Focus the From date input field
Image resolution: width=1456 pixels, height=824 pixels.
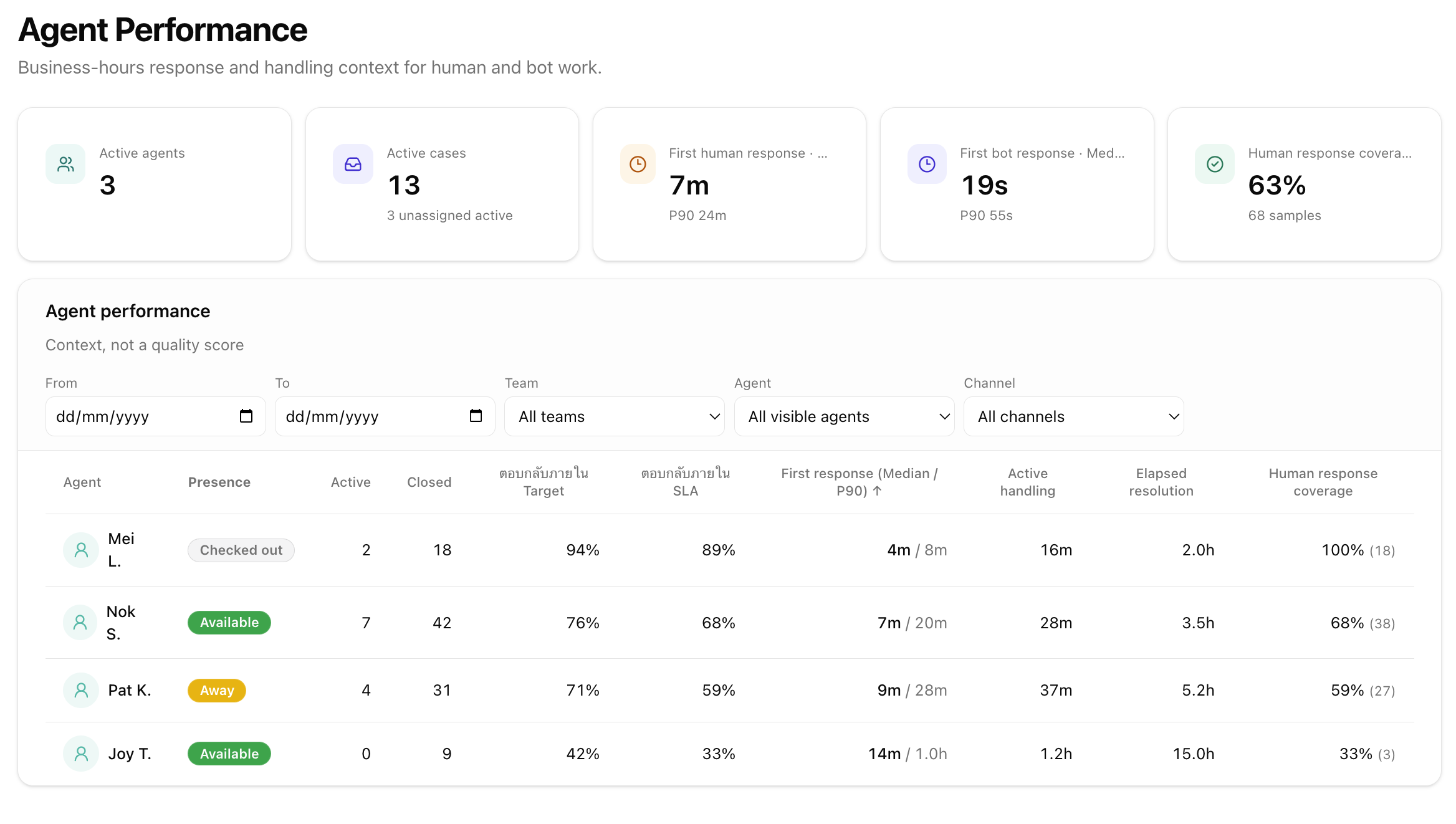[155, 416]
